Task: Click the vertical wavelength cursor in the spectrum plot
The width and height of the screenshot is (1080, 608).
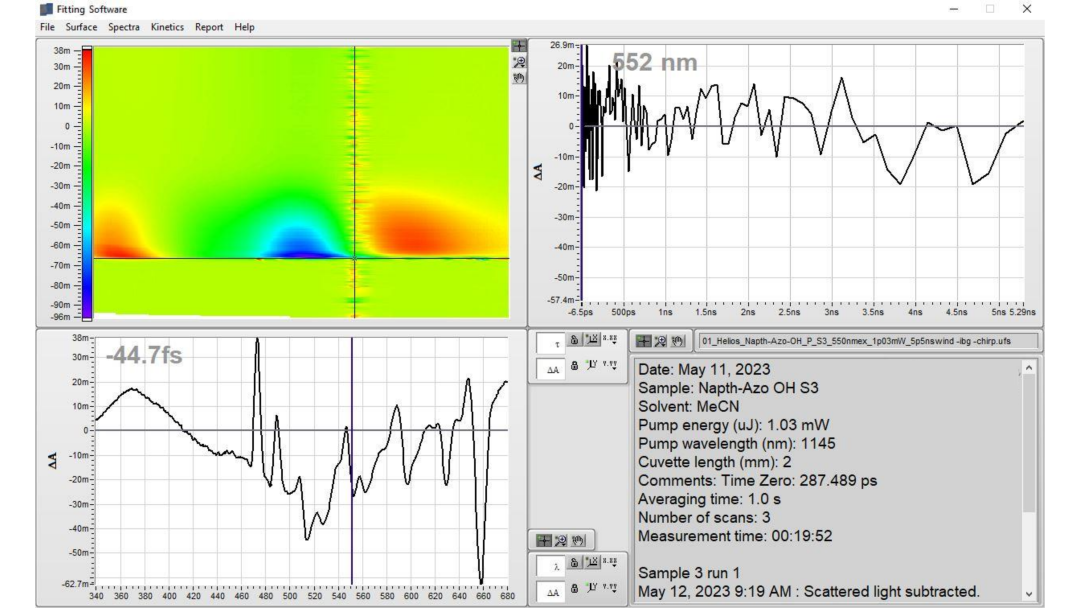Action: pos(352,460)
